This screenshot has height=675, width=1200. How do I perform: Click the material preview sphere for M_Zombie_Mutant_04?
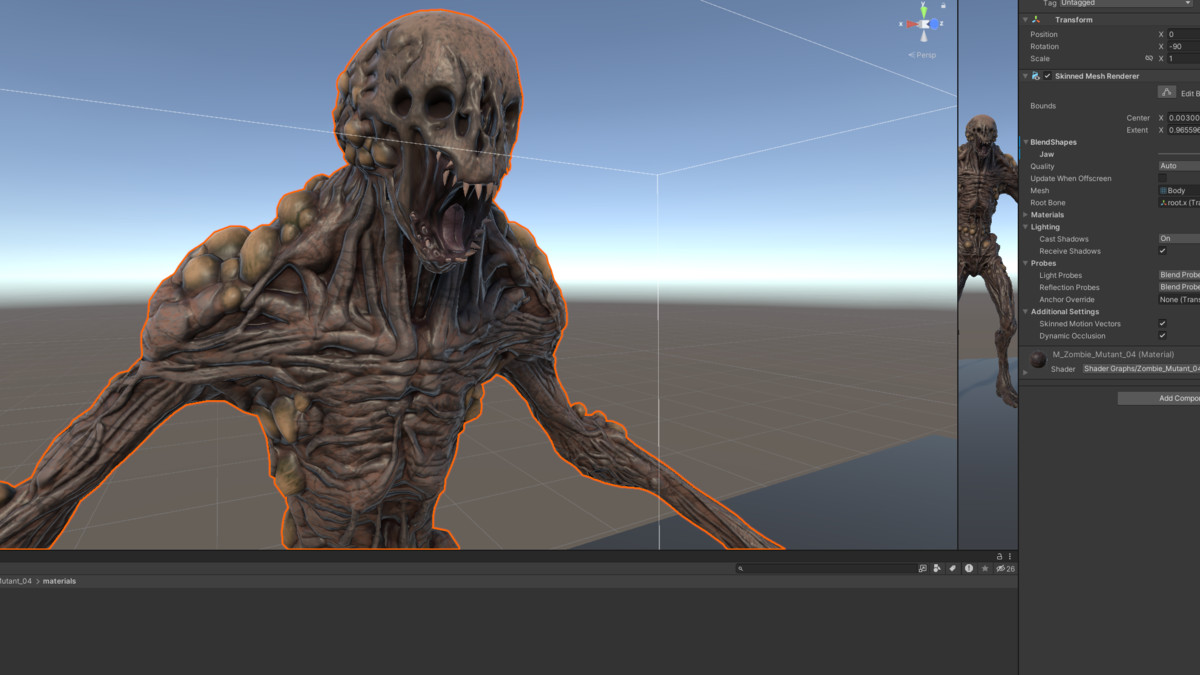1039,360
